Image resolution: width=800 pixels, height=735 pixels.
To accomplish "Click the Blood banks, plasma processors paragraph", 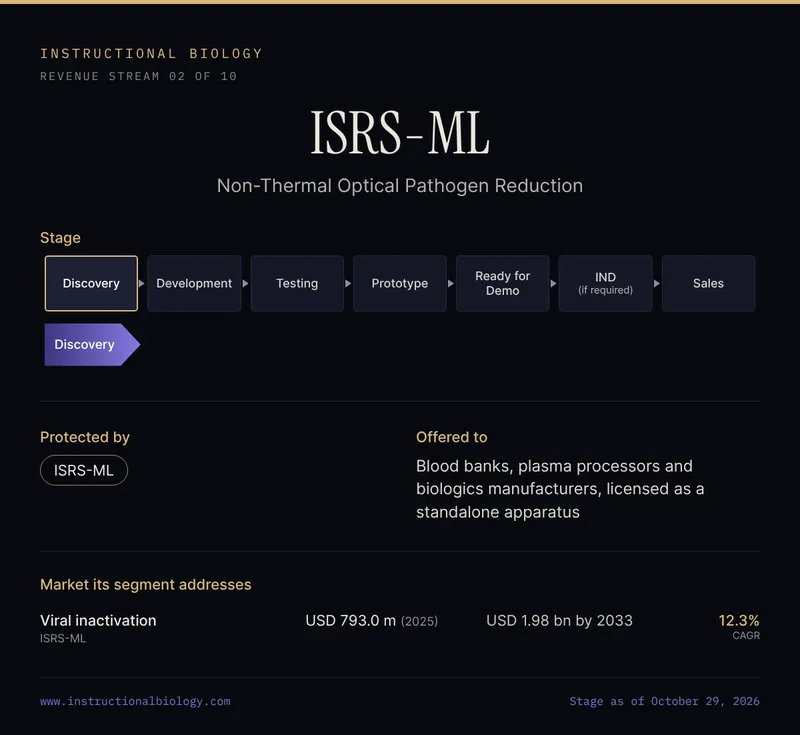I will (560, 489).
